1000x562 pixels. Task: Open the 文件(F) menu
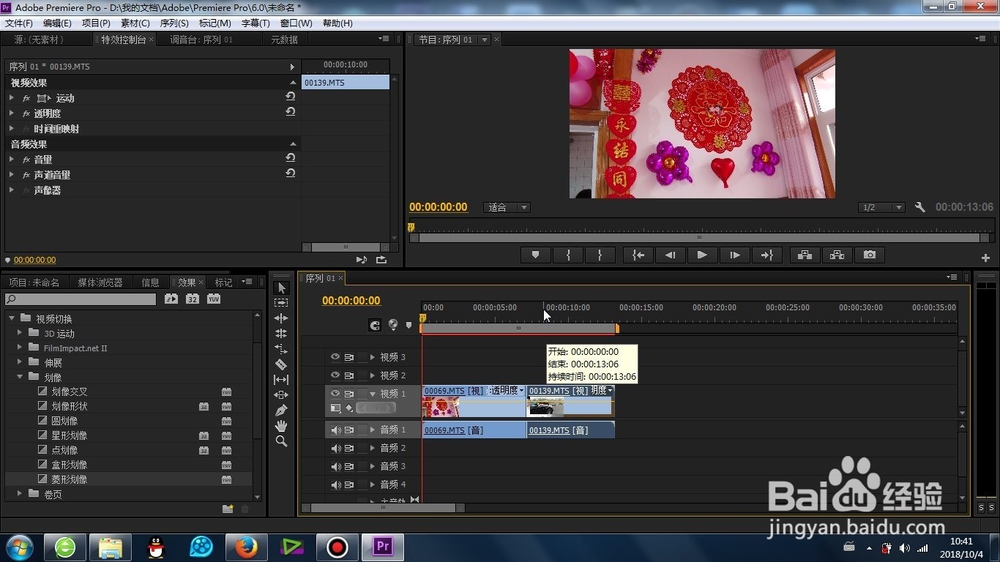(x=19, y=23)
